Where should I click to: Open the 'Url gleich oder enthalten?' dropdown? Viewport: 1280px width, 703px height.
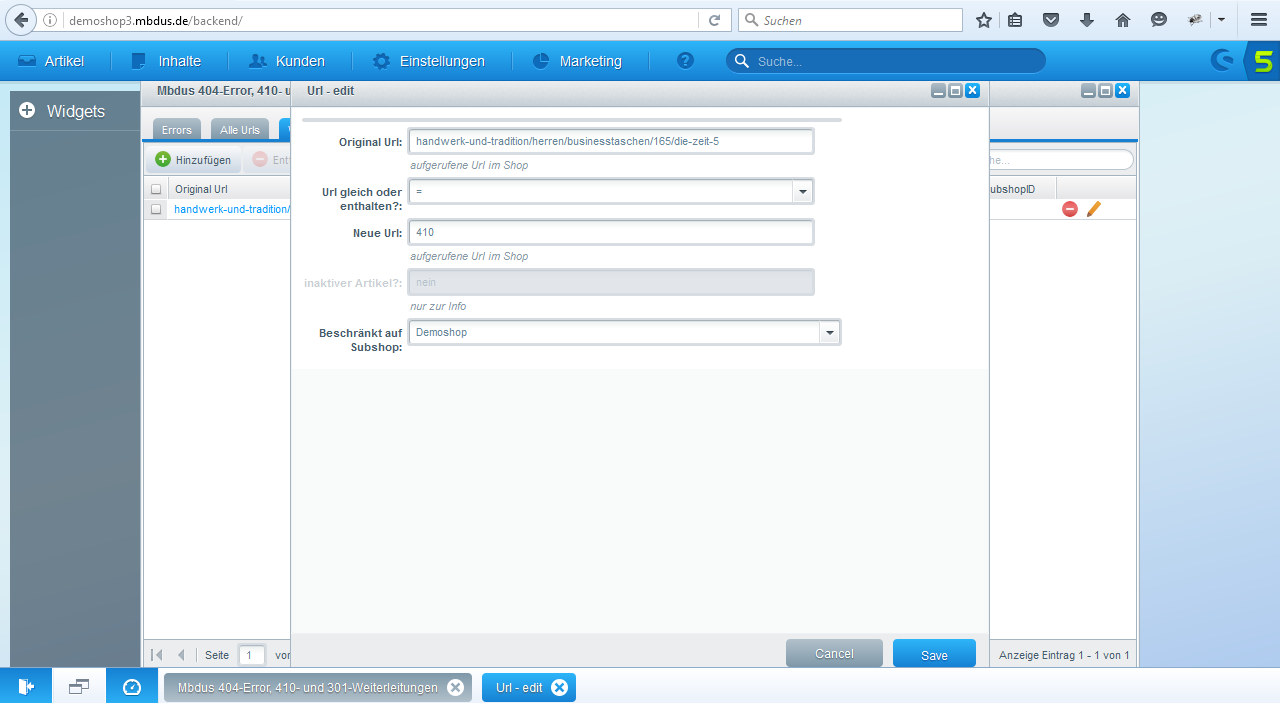(802, 191)
